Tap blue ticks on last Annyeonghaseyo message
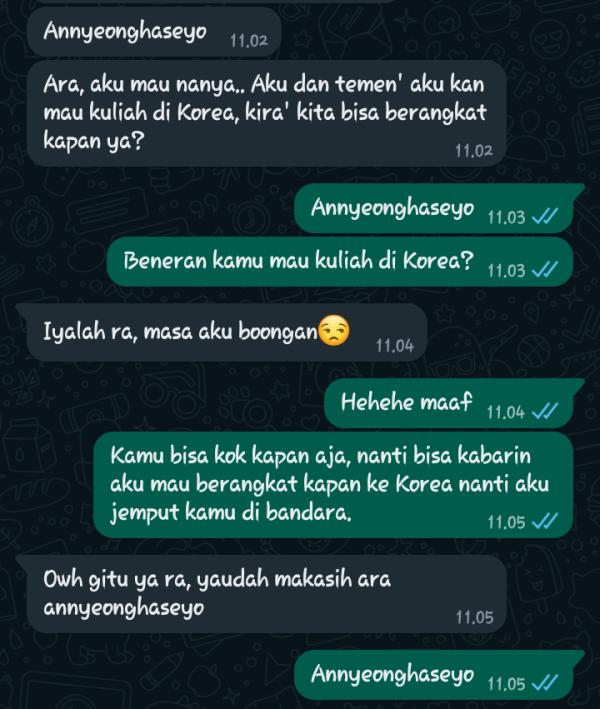This screenshot has width=600, height=709. [545, 683]
